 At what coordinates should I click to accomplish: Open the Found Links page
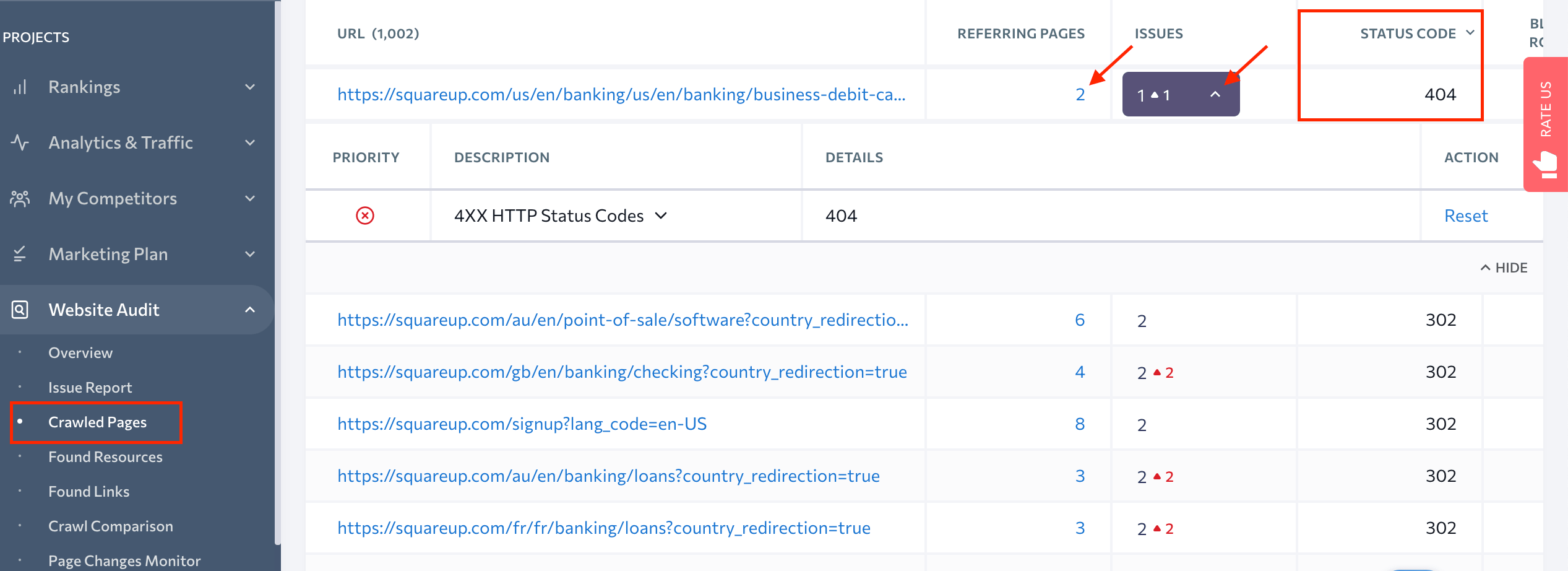[x=89, y=492]
